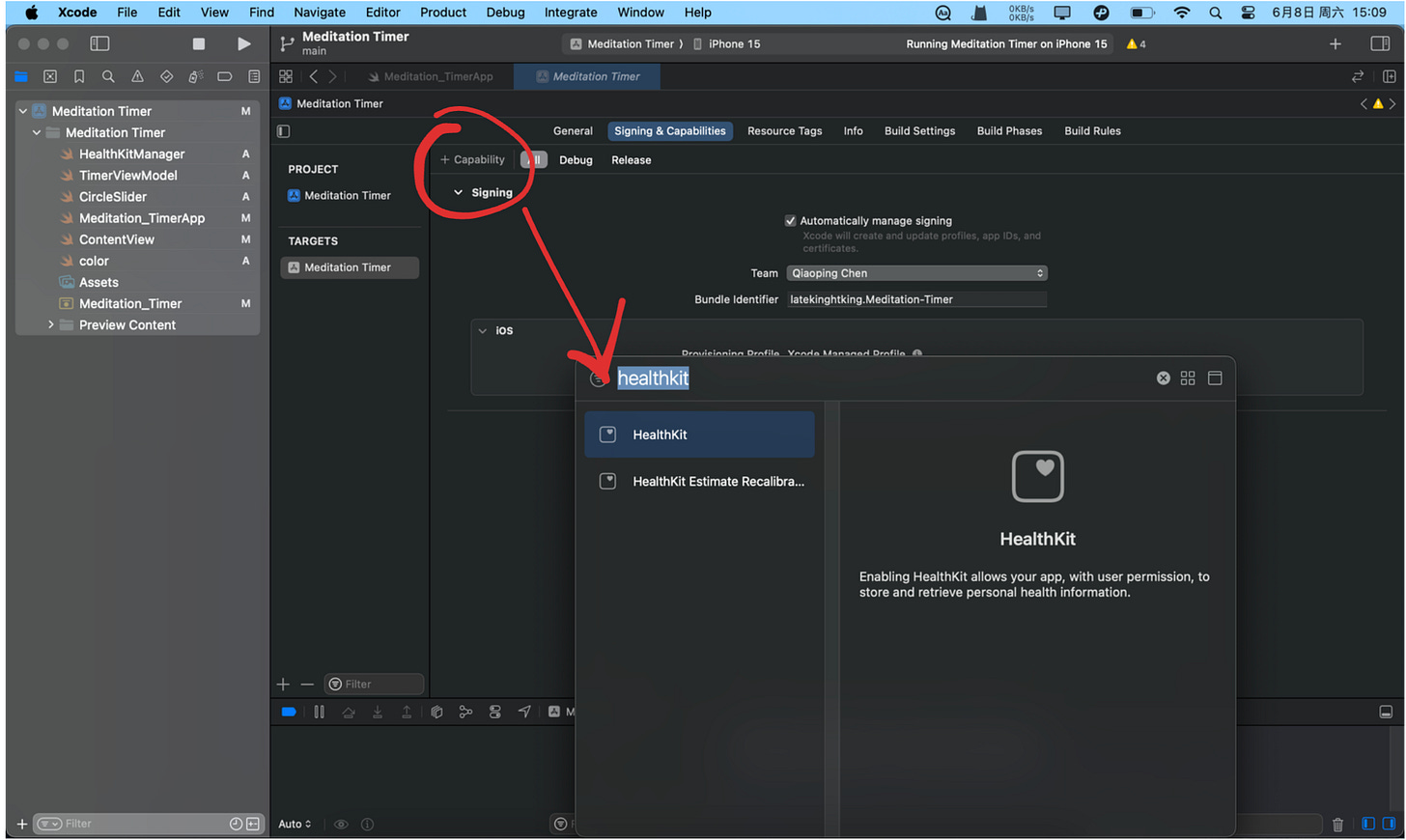Hide the project and targets list
Screen dimensions: 1406x840
click(283, 131)
